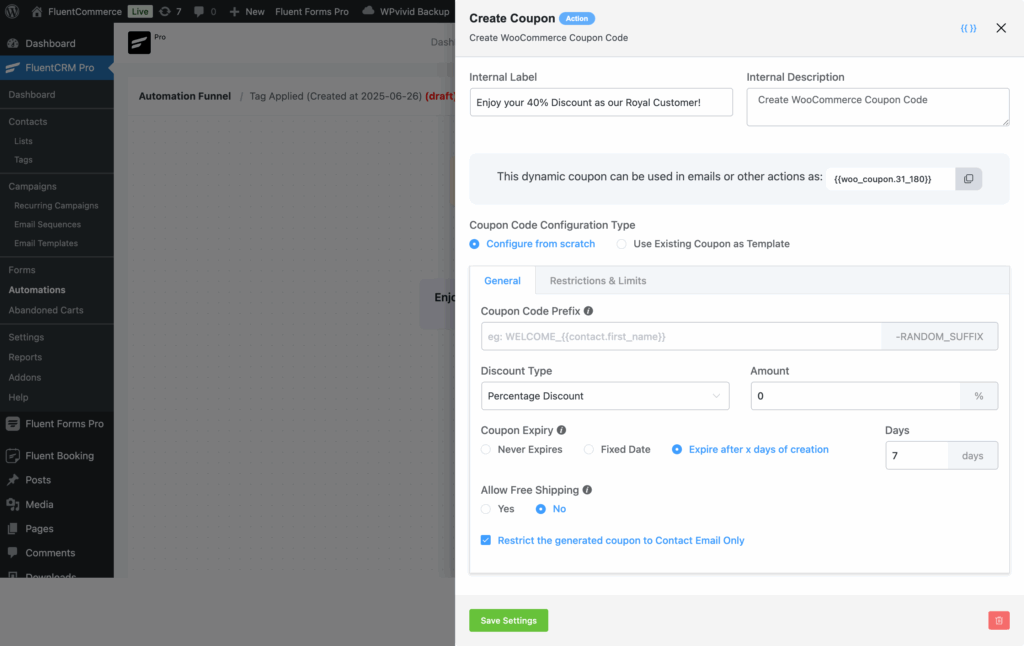1024x646 pixels.
Task: Open Forms in FluentCRM sidebar
Action: pyautogui.click(x=22, y=270)
